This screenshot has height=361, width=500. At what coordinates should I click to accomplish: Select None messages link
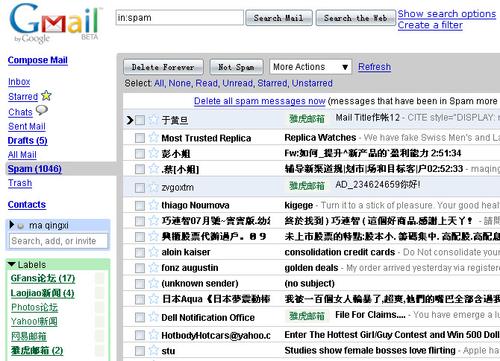tap(180, 83)
